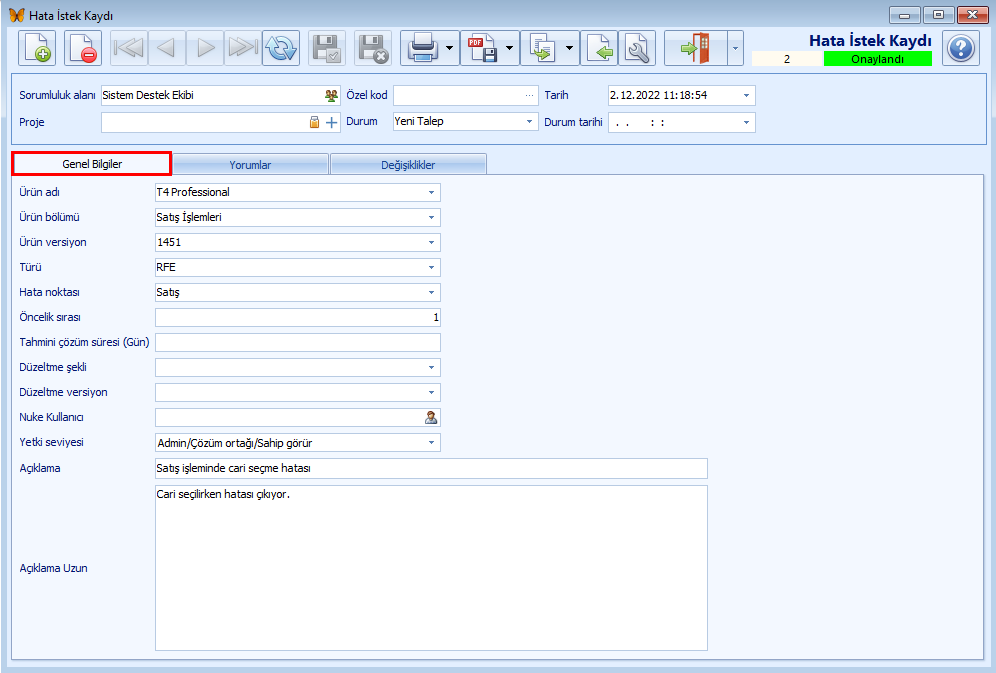Switch to the Yorumlar tab

tap(250, 165)
